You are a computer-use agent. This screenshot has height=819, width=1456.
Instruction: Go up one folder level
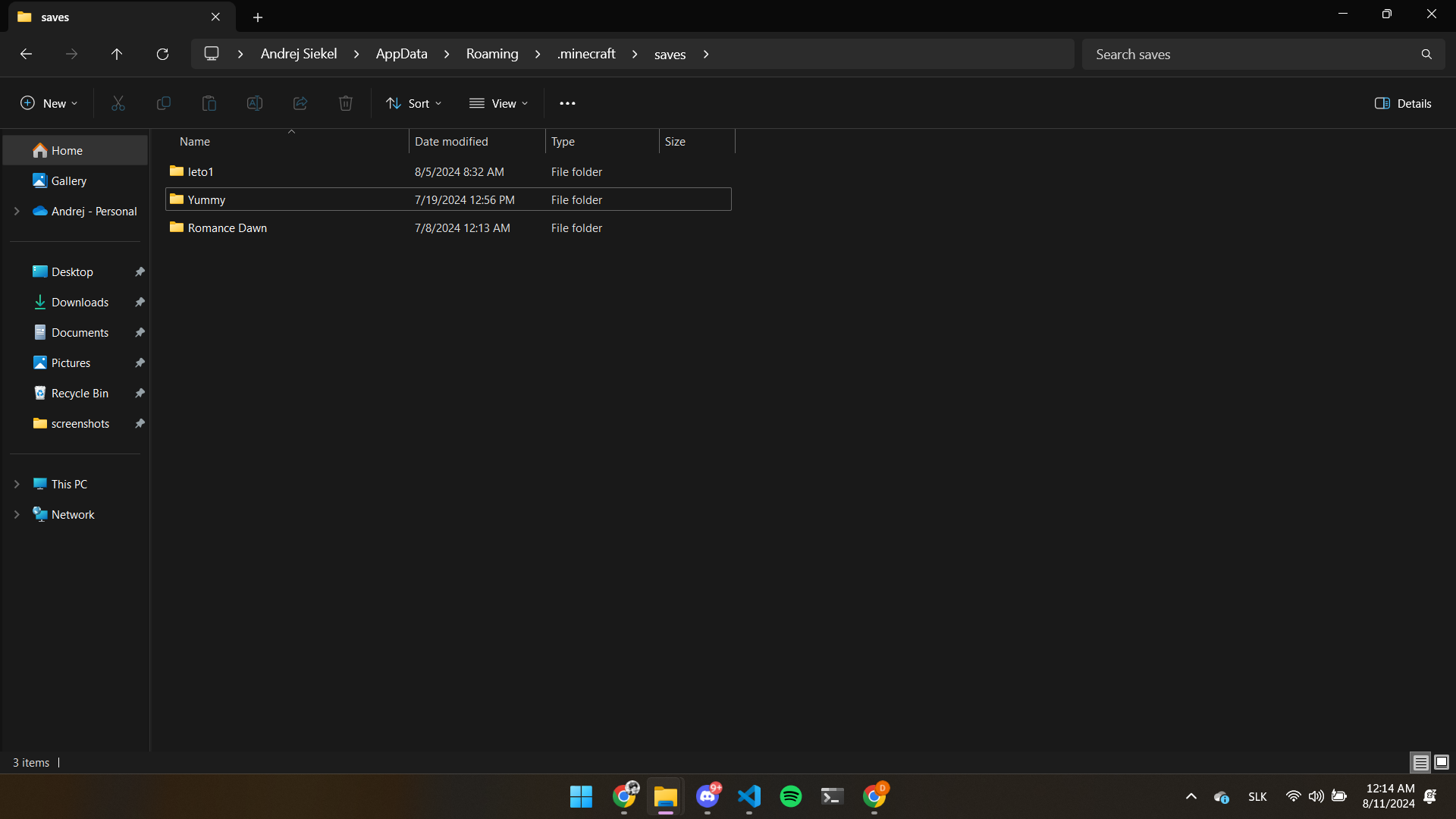click(x=117, y=54)
